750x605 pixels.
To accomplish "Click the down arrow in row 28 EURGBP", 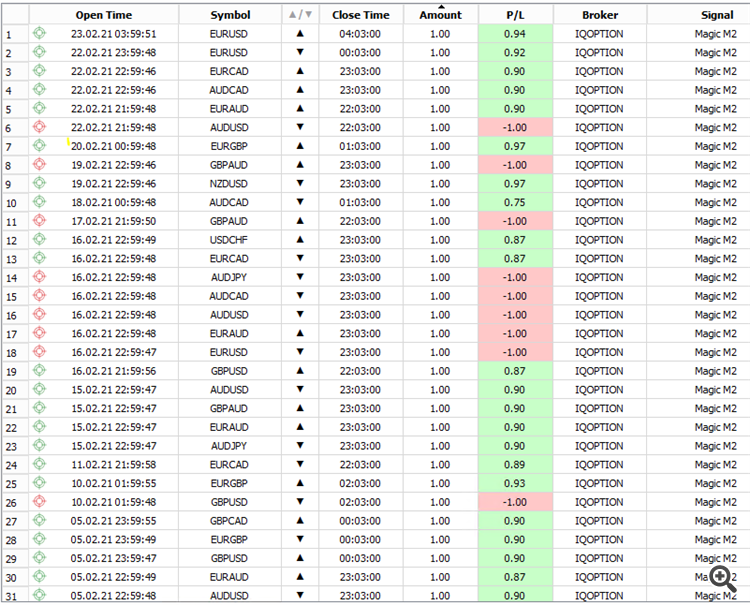I will click(x=300, y=539).
